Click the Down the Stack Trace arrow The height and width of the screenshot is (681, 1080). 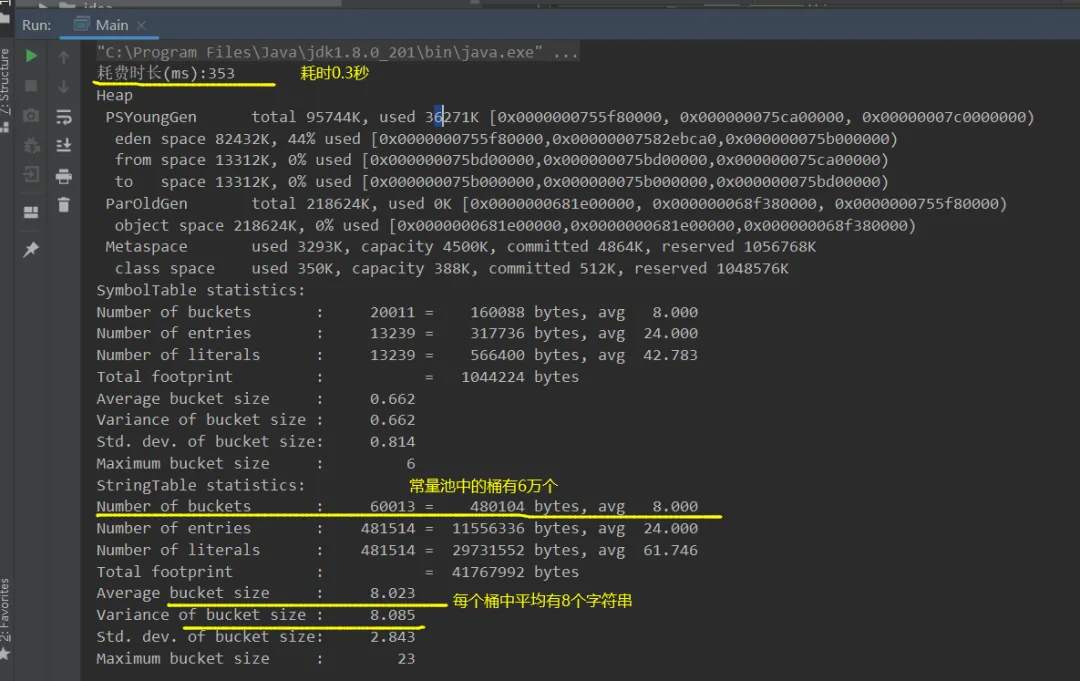(63, 87)
